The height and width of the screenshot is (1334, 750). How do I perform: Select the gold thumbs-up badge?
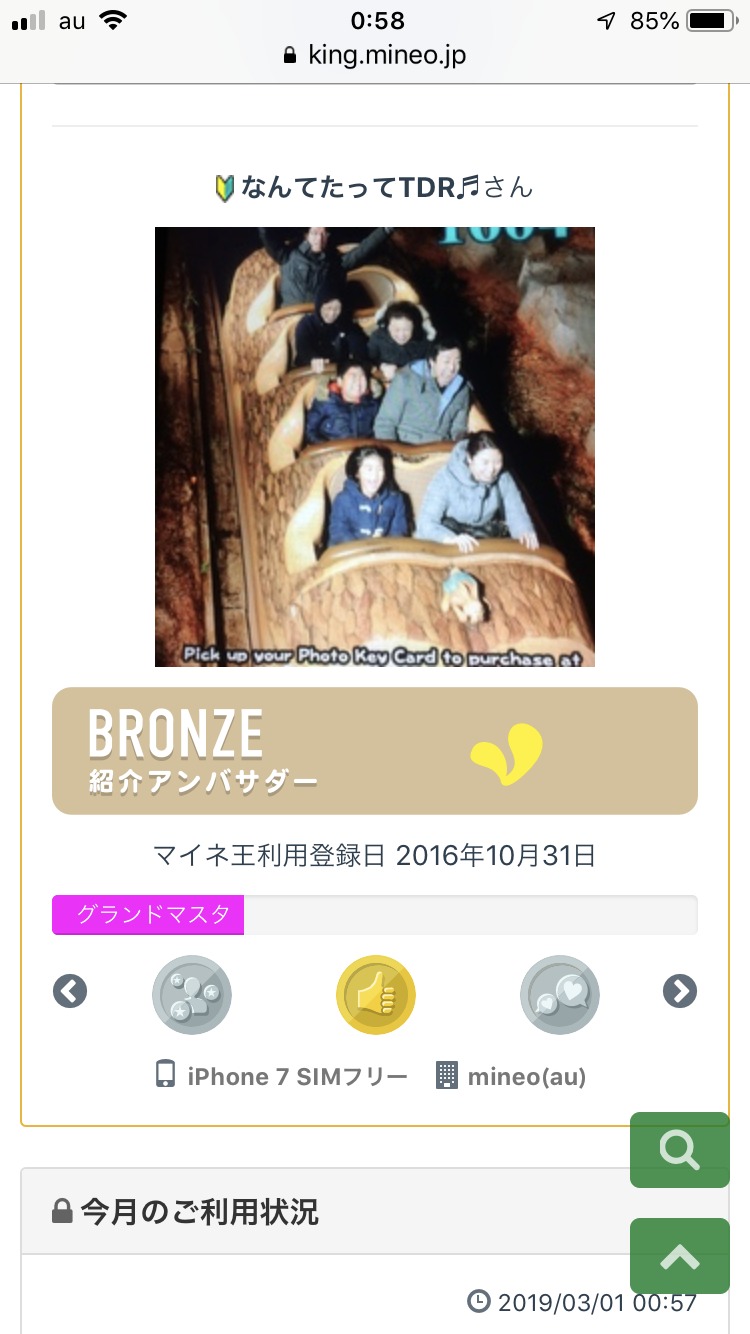click(375, 994)
